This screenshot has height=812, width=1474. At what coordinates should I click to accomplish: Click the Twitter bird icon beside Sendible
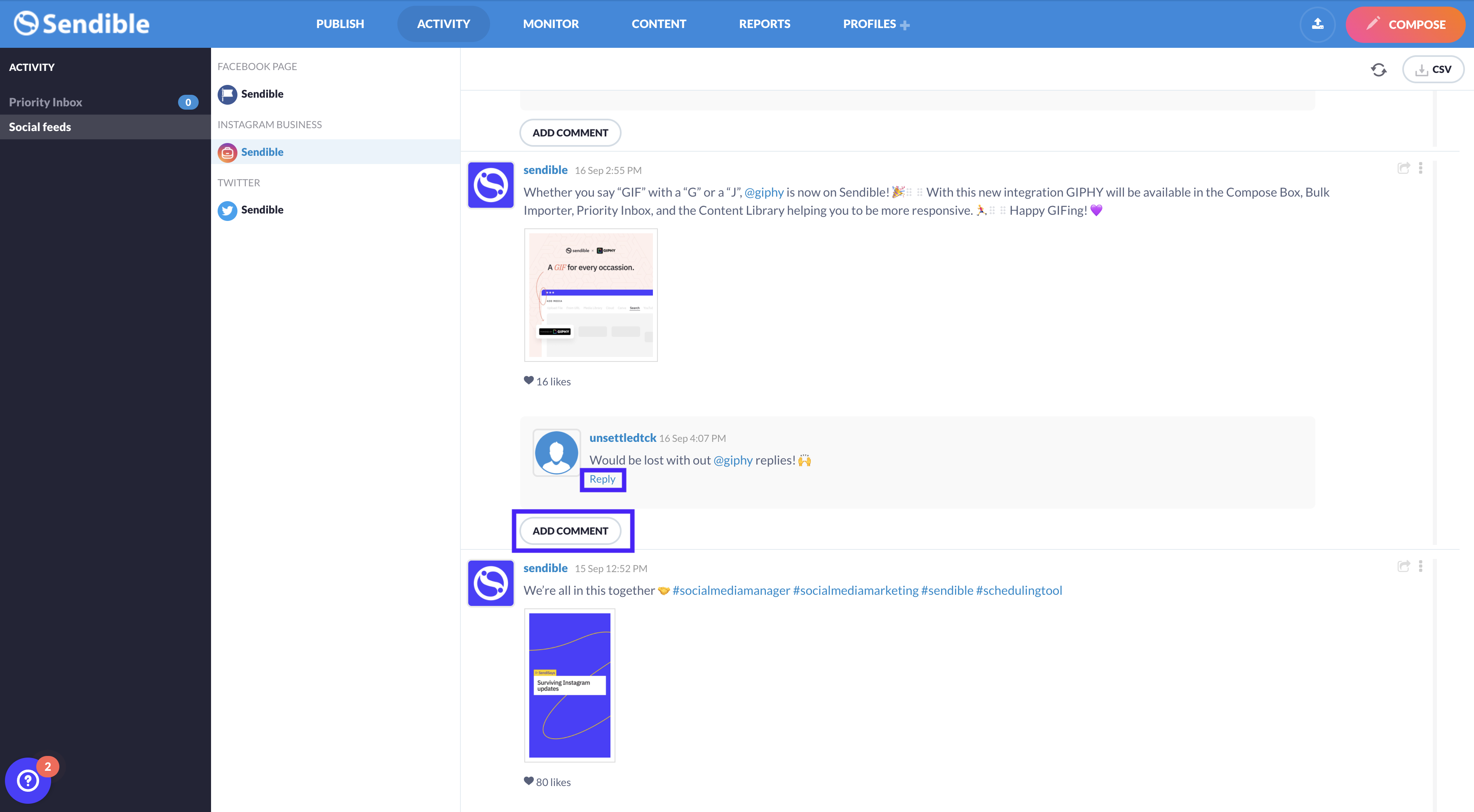pyautogui.click(x=227, y=210)
